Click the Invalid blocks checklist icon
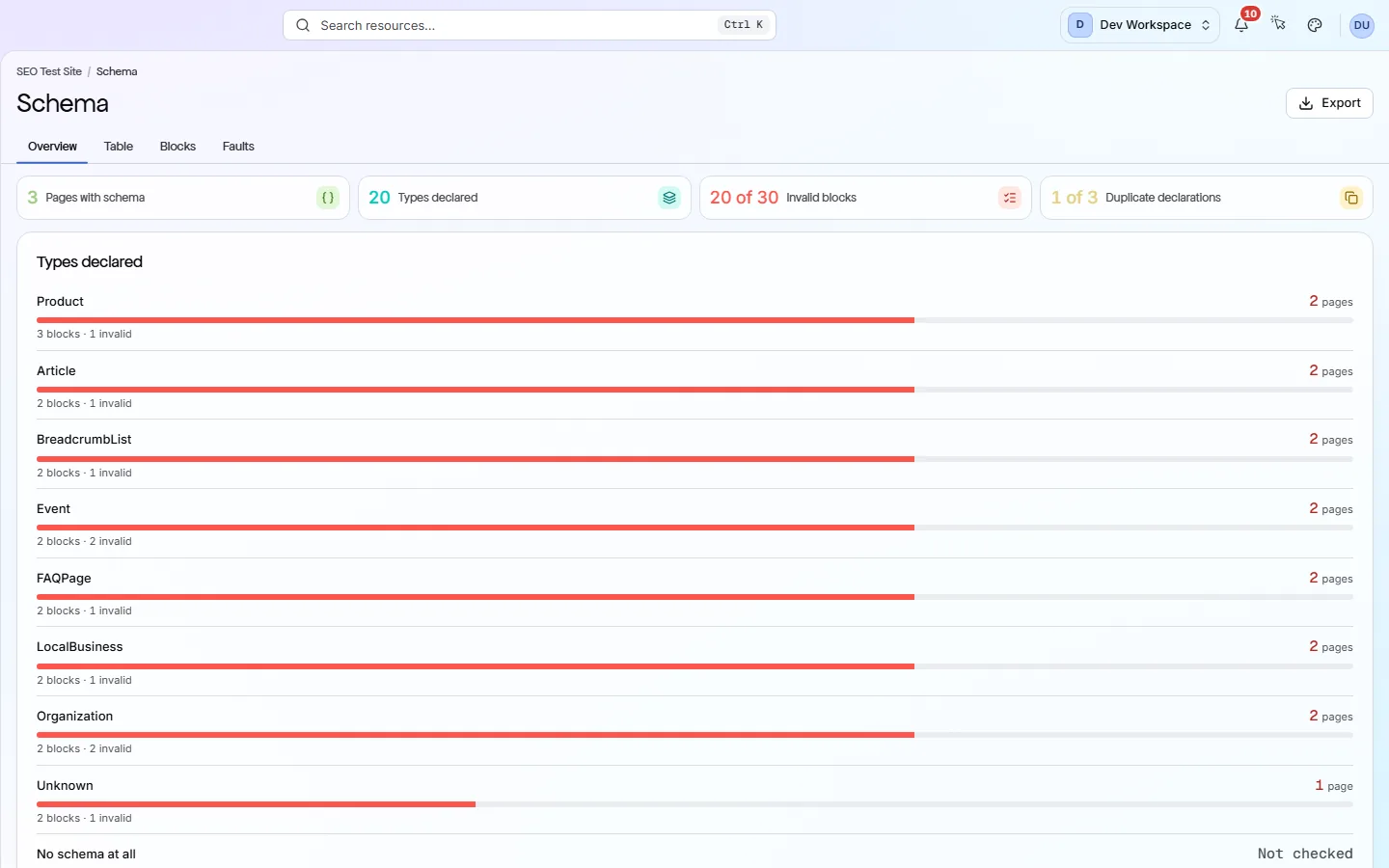The width and height of the screenshot is (1389, 868). point(1010,198)
